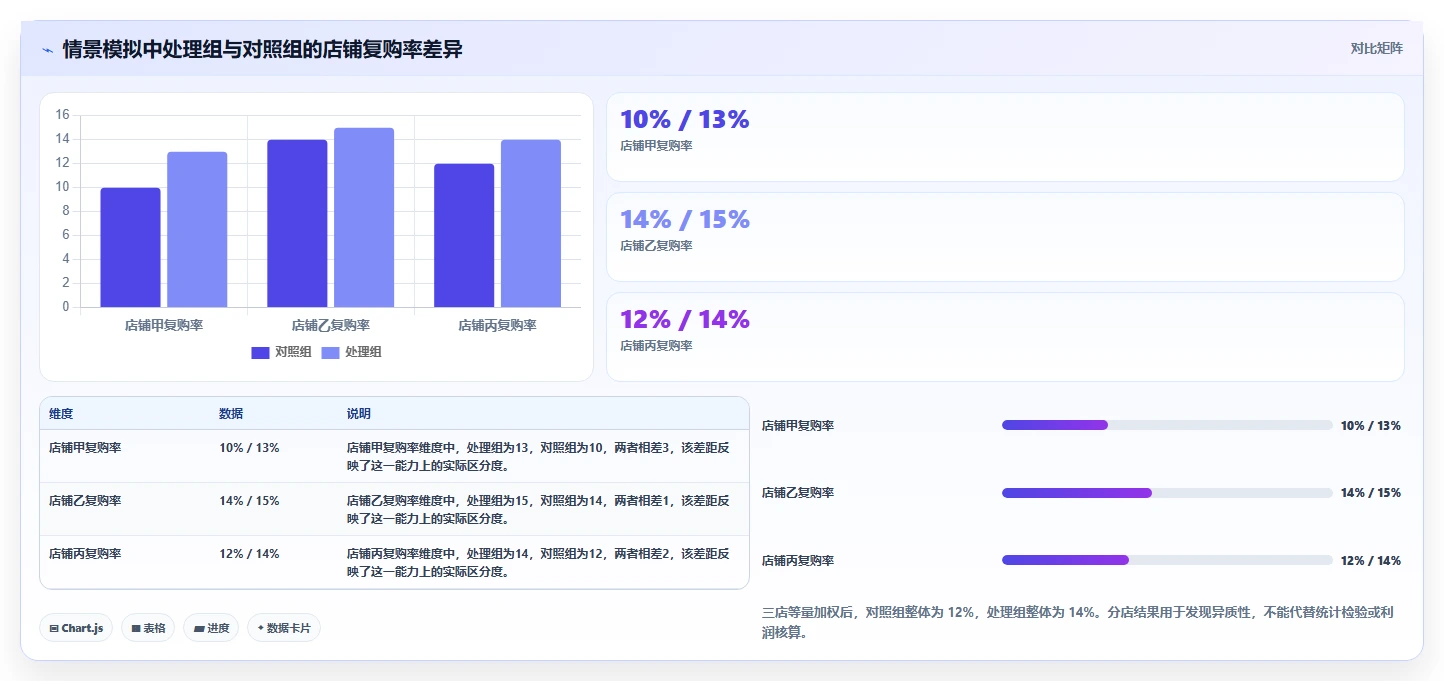The width and height of the screenshot is (1444, 681).
Task: Click the 10% / 13% cell in the table
Action: point(249,448)
